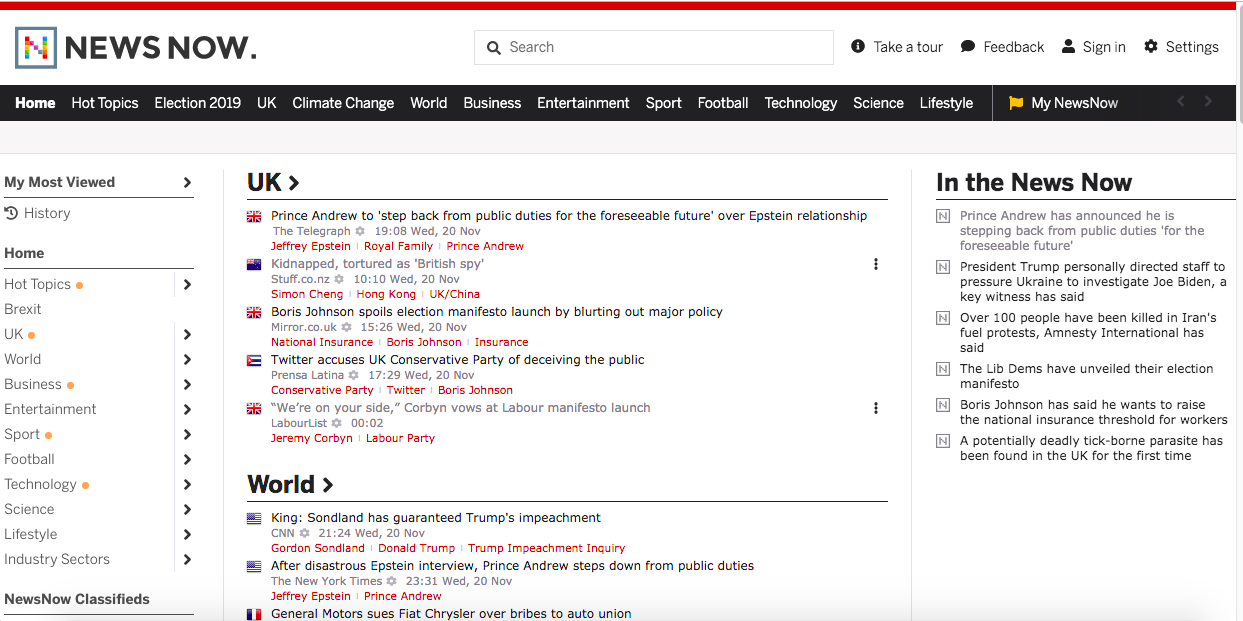
Task: Open Science in the sidebar
Action: pyautogui.click(x=29, y=509)
